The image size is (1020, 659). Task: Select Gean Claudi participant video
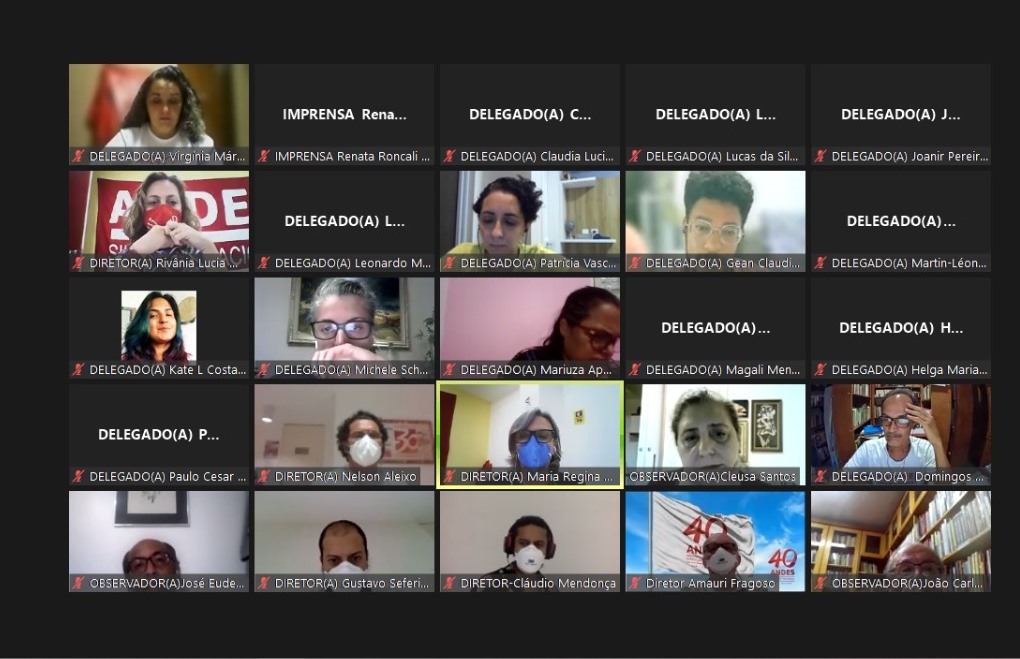click(715, 213)
